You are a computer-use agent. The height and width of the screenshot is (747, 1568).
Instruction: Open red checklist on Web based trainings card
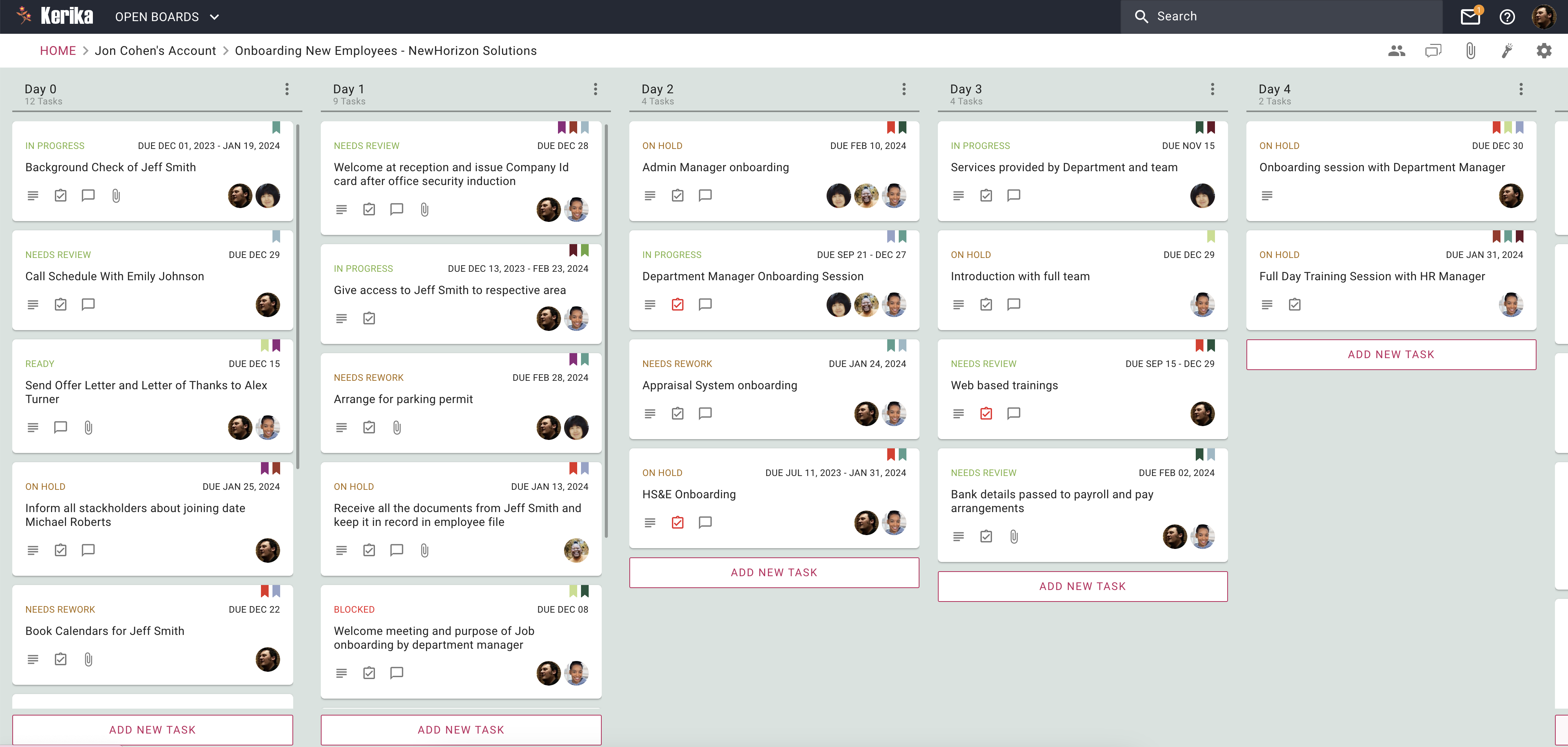tap(986, 413)
